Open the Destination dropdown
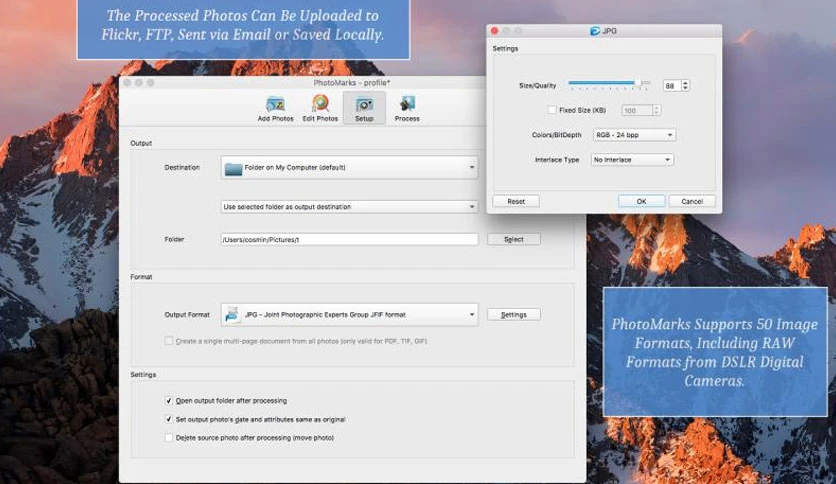836x484 pixels. point(349,167)
